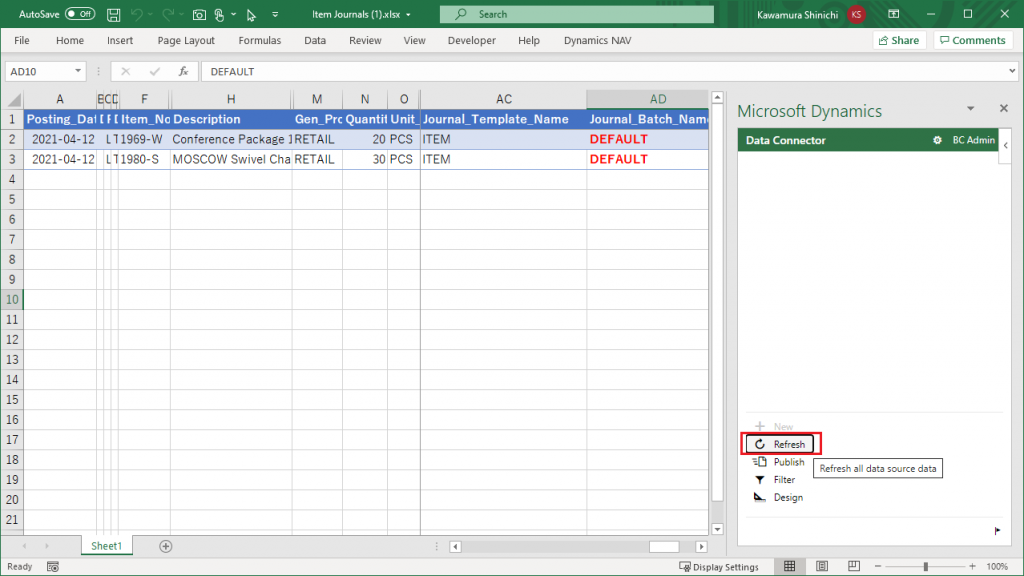The image size is (1024, 576).
Task: Select the Sheet1 tab
Action: click(x=106, y=546)
